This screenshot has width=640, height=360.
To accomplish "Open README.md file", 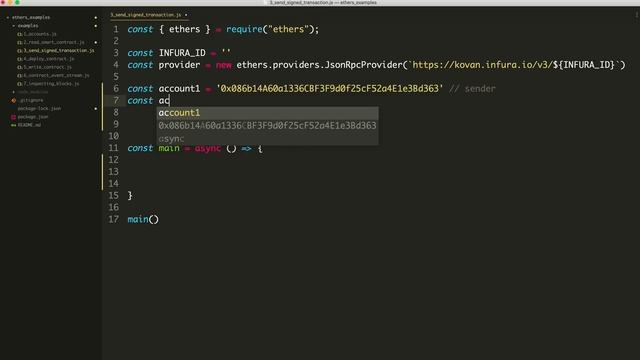I will [29, 125].
